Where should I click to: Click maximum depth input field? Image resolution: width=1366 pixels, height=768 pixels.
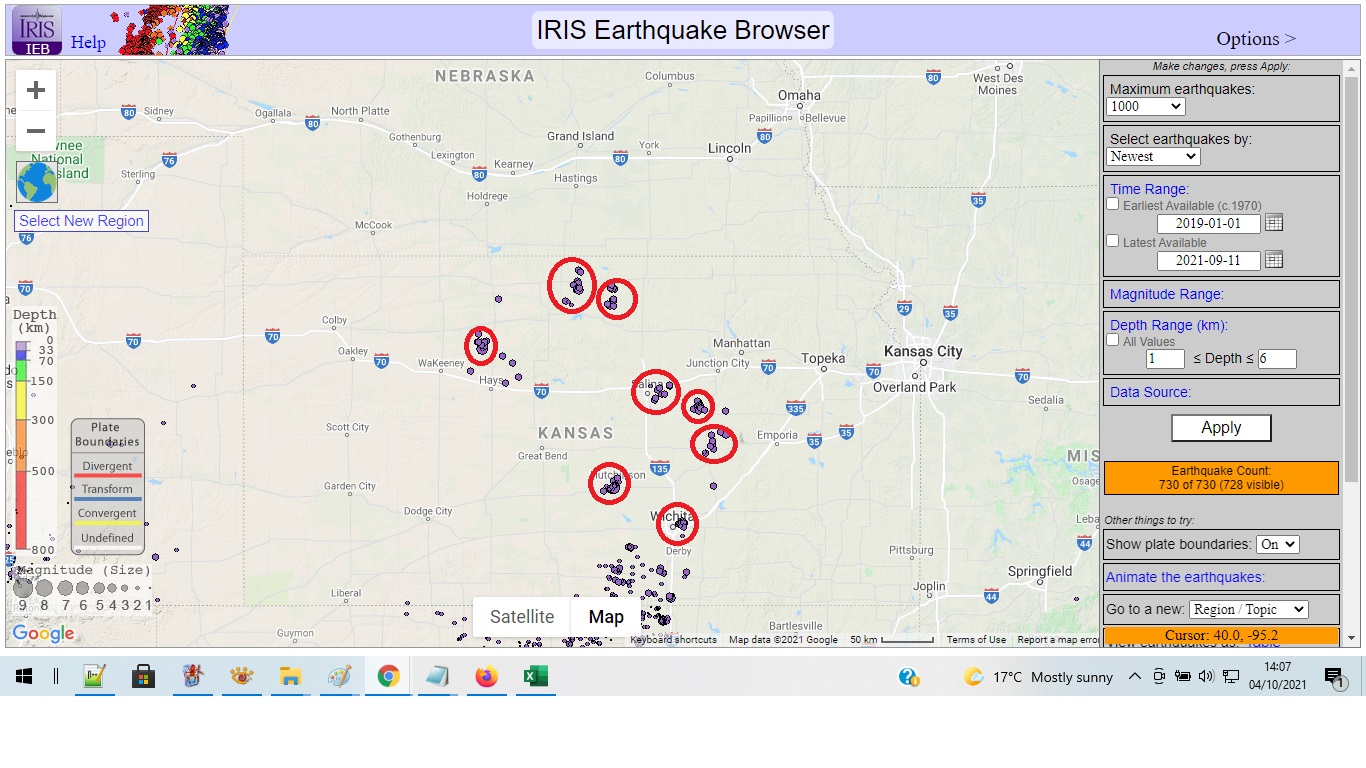click(1277, 358)
